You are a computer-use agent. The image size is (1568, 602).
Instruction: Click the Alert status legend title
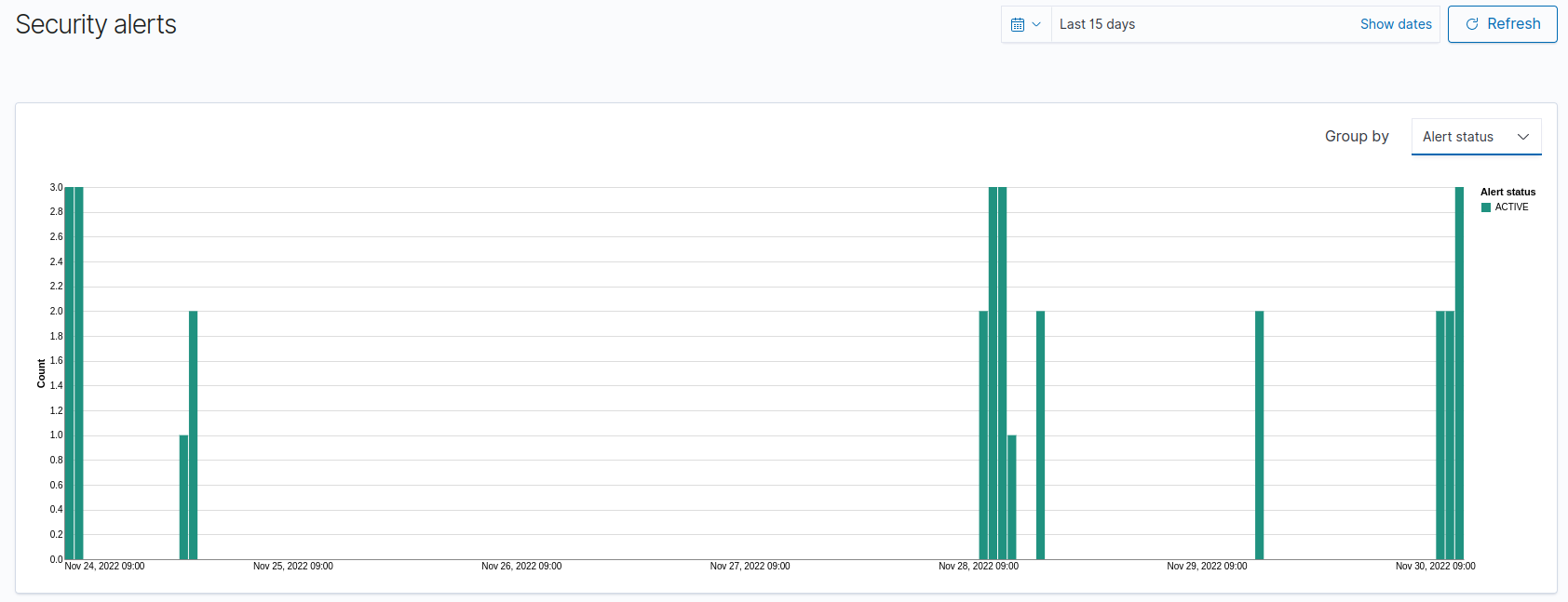click(1508, 192)
